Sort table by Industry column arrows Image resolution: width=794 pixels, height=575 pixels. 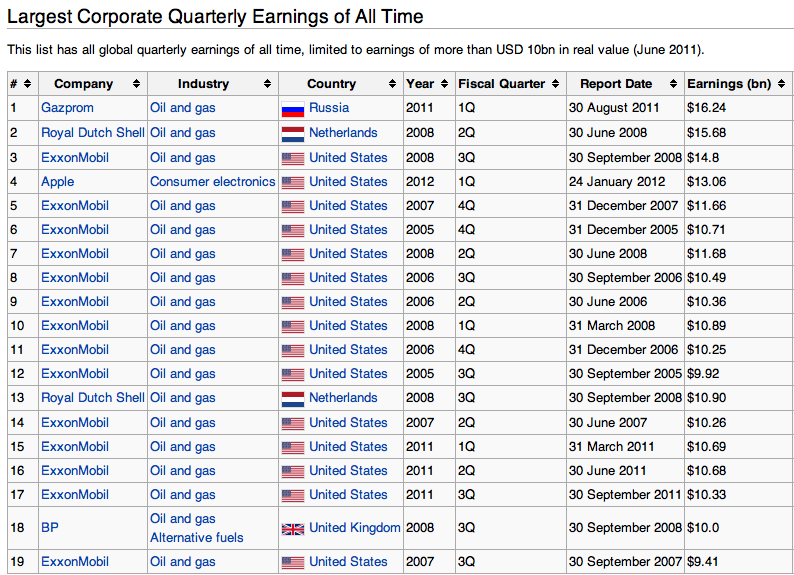coord(267,84)
